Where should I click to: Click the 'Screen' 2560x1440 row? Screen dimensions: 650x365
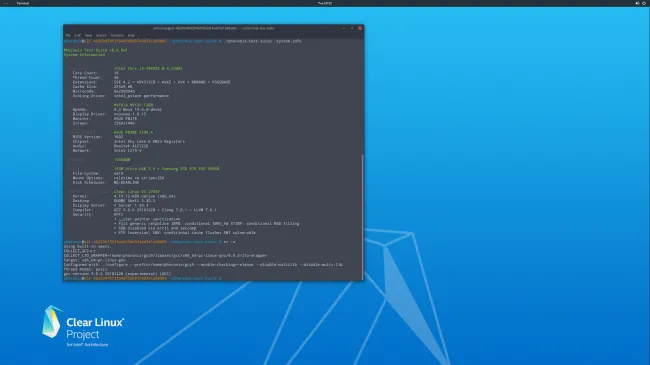pos(104,123)
